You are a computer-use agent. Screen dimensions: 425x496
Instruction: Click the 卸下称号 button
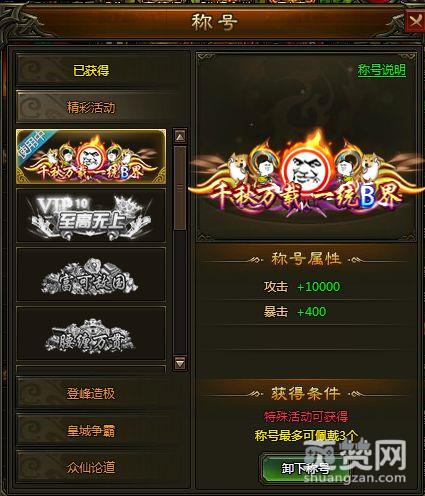[x=306, y=468]
